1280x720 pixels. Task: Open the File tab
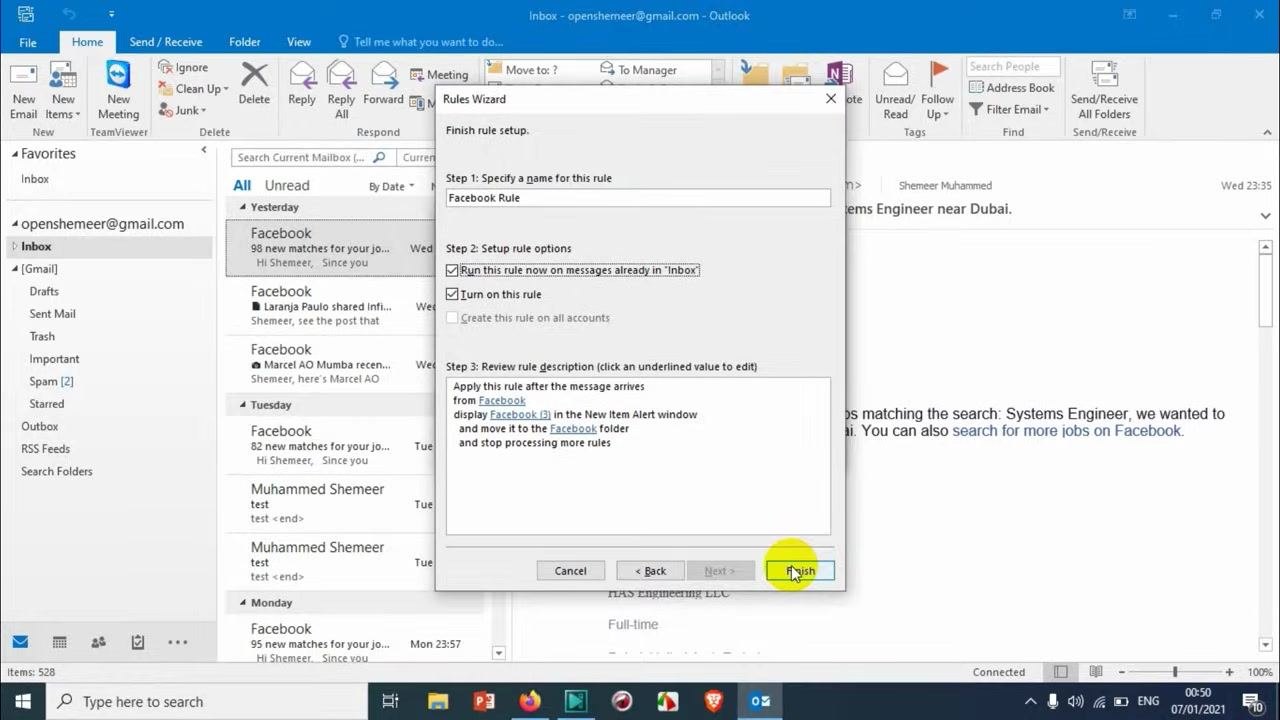coord(28,42)
